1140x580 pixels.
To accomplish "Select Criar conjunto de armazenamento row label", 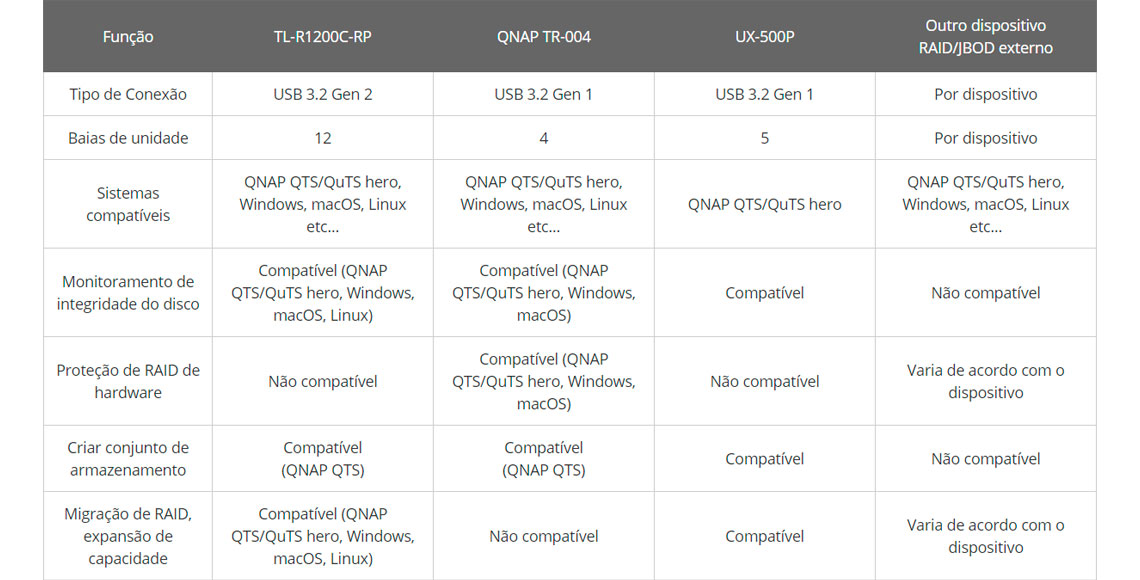I will pos(128,459).
